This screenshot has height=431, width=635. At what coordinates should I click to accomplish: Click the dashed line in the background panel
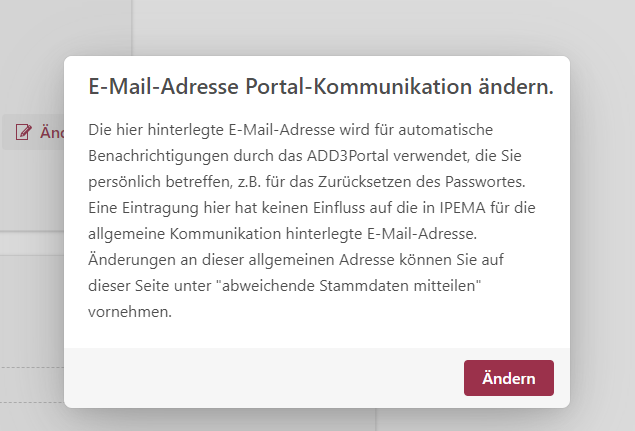[30, 367]
